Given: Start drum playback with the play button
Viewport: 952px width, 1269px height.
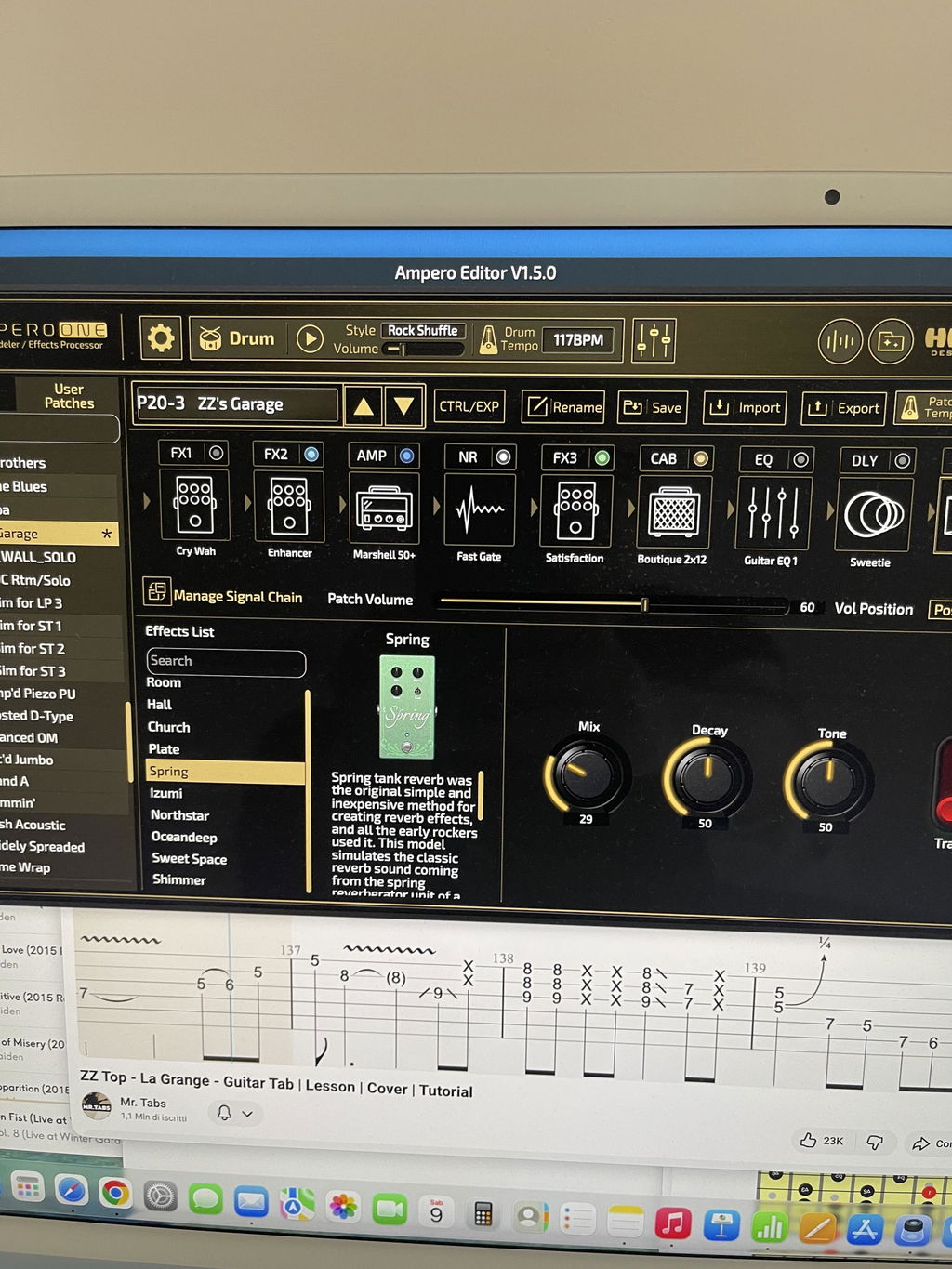Looking at the screenshot, I should (310, 338).
